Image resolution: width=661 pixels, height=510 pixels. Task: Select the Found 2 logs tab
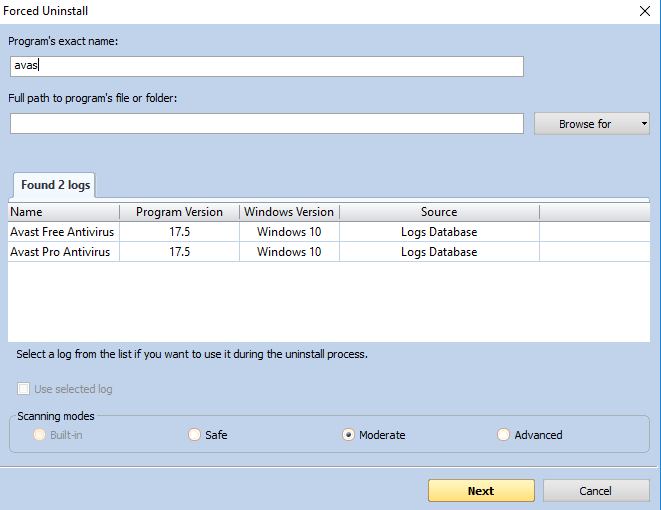tap(55, 185)
